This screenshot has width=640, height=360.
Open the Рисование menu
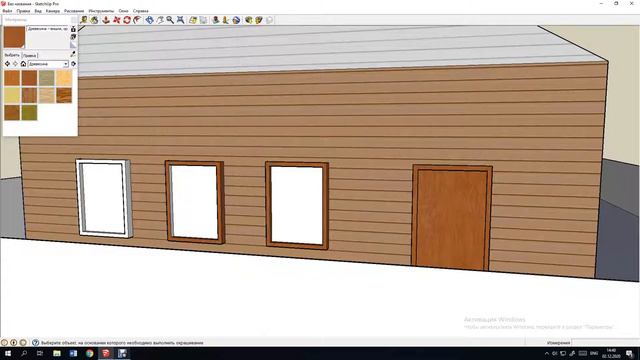[74, 11]
